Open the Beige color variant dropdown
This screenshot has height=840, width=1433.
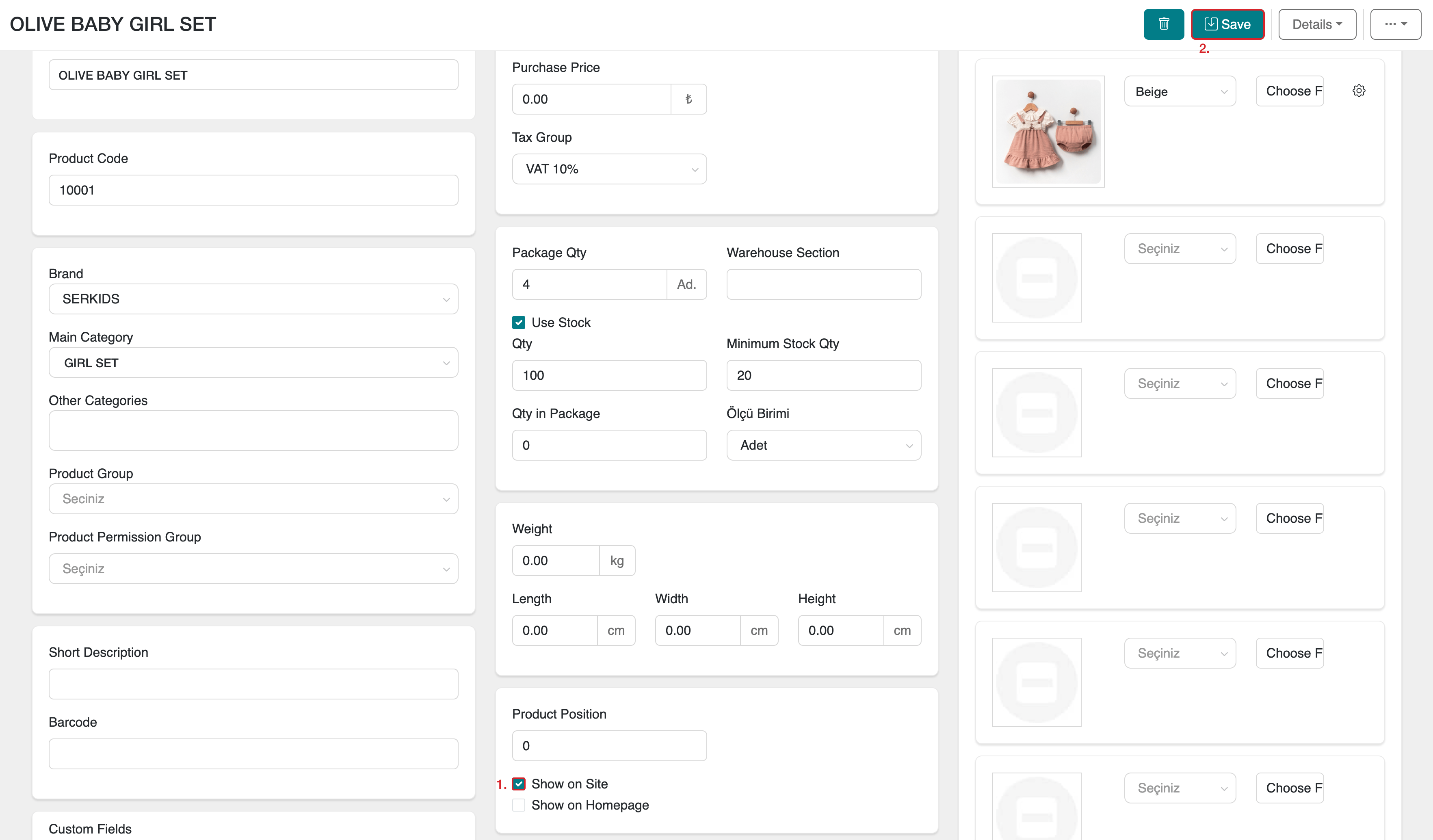point(1180,91)
